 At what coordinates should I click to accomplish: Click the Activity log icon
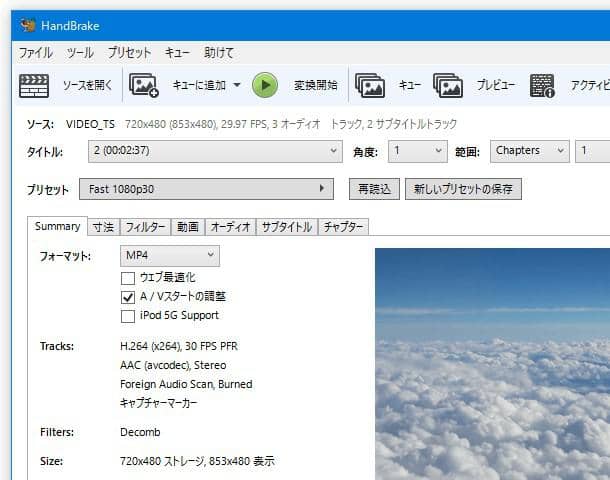point(542,86)
